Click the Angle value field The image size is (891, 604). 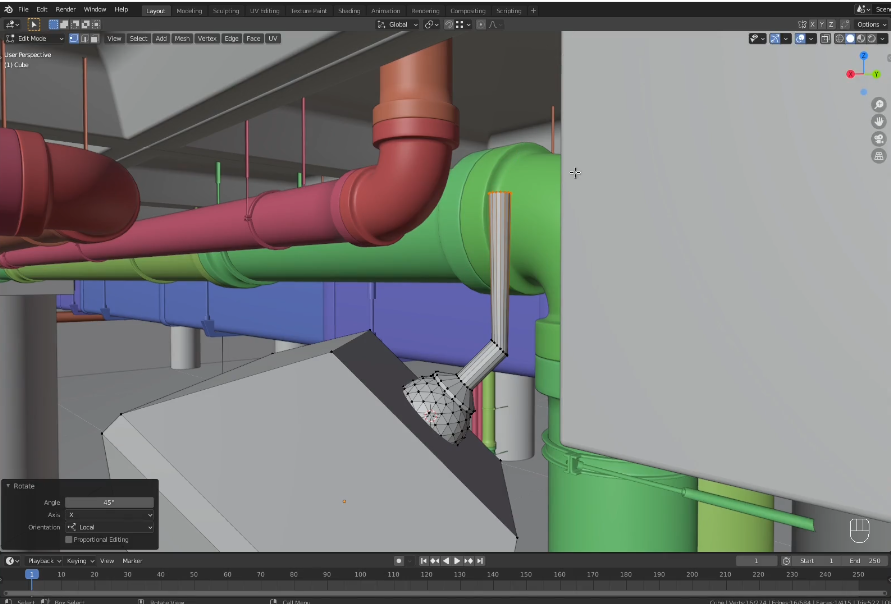pos(109,502)
